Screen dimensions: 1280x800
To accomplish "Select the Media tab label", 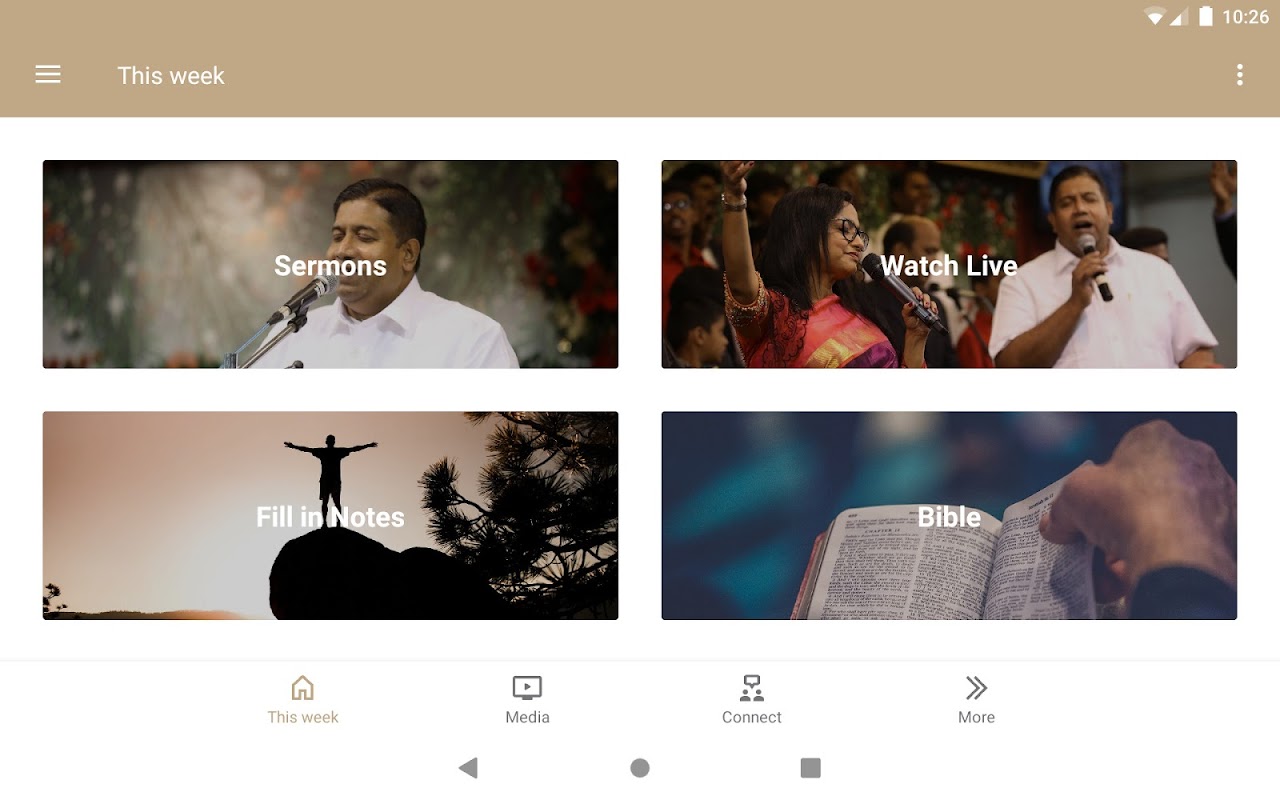I will 527,717.
